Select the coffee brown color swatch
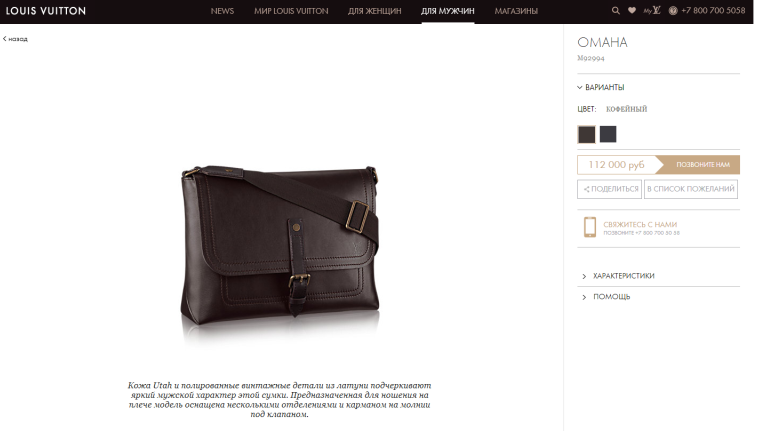Viewport: 769px width, 431px height. [x=587, y=134]
